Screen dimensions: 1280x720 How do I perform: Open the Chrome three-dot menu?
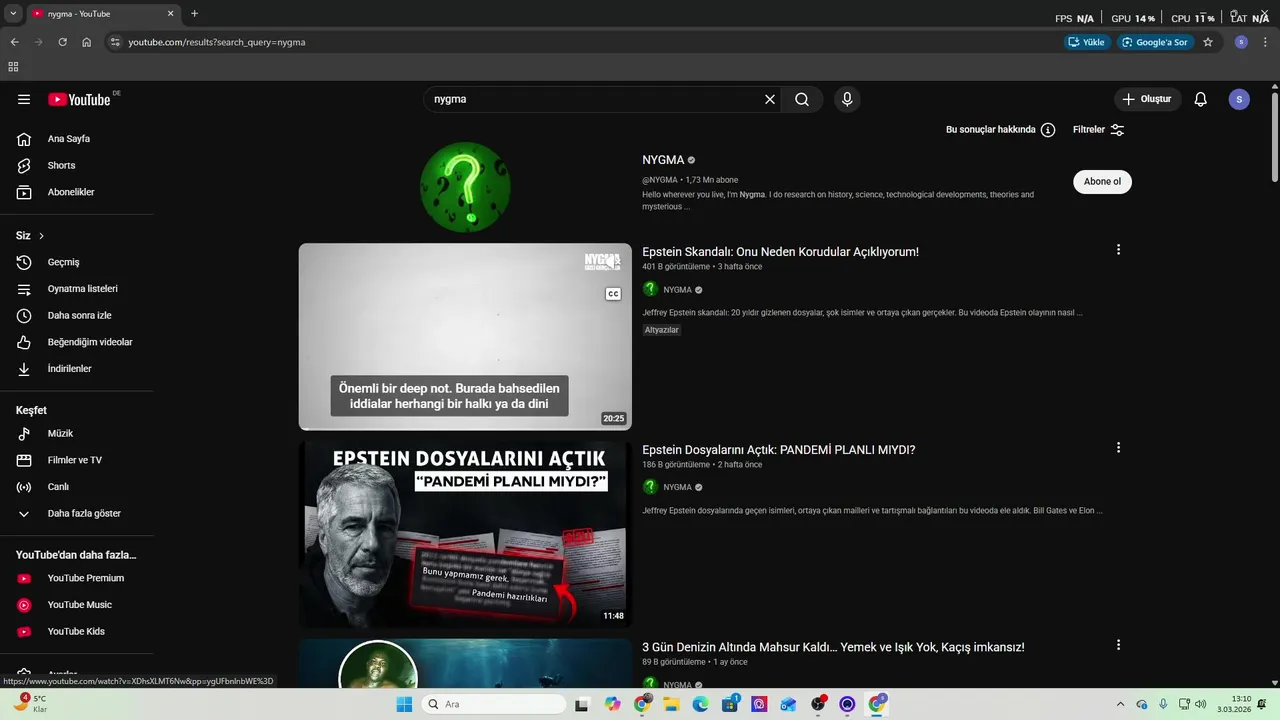pyautogui.click(x=1266, y=42)
